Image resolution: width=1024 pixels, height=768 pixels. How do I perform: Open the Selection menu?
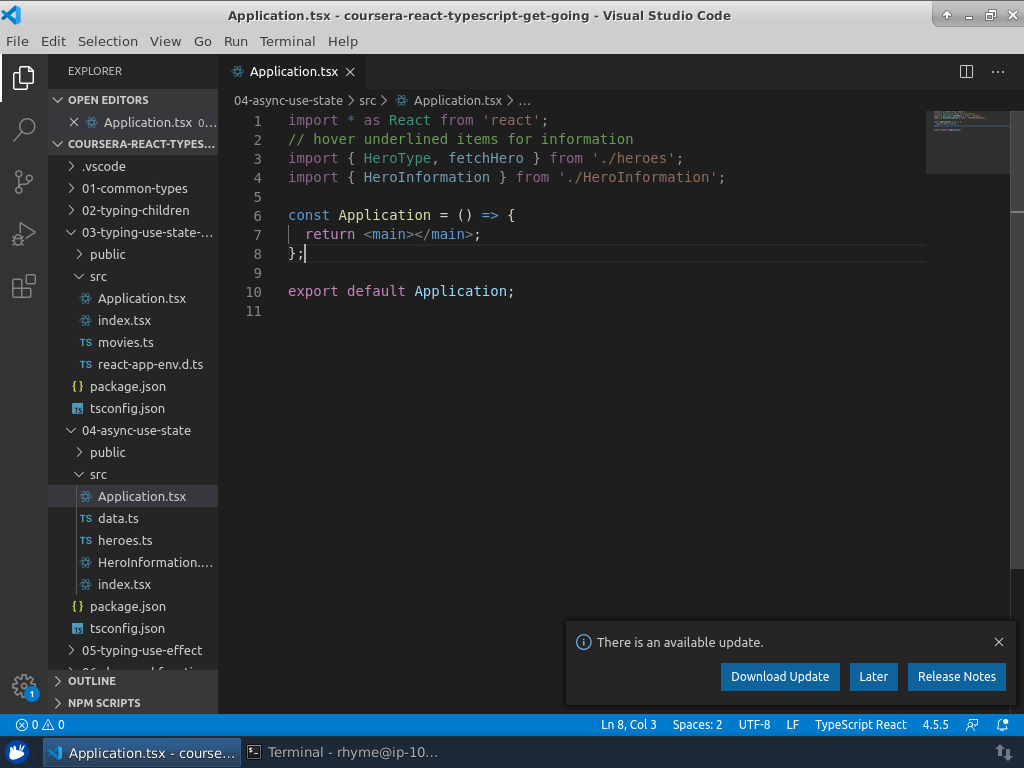click(108, 41)
